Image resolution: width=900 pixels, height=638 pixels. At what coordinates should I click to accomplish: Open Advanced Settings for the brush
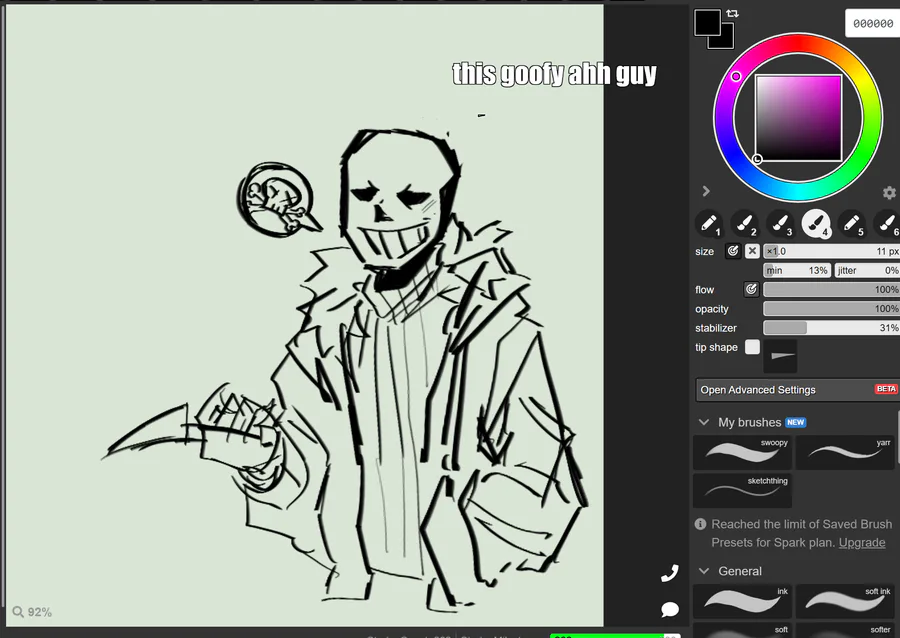click(x=797, y=390)
